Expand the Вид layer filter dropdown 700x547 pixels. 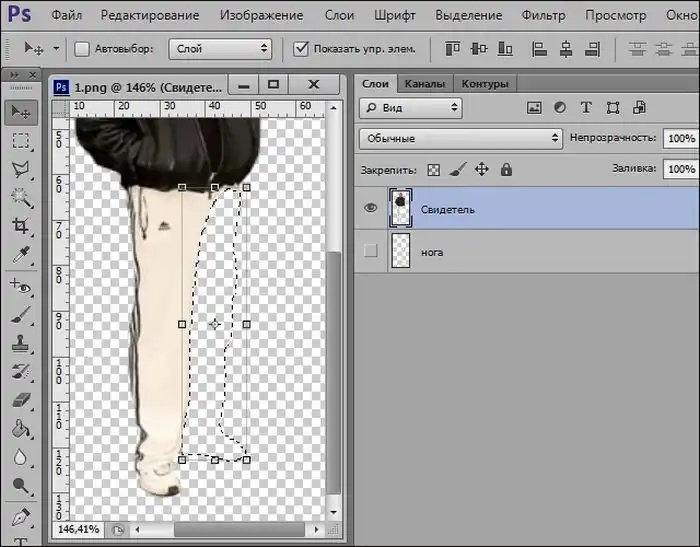[411, 107]
